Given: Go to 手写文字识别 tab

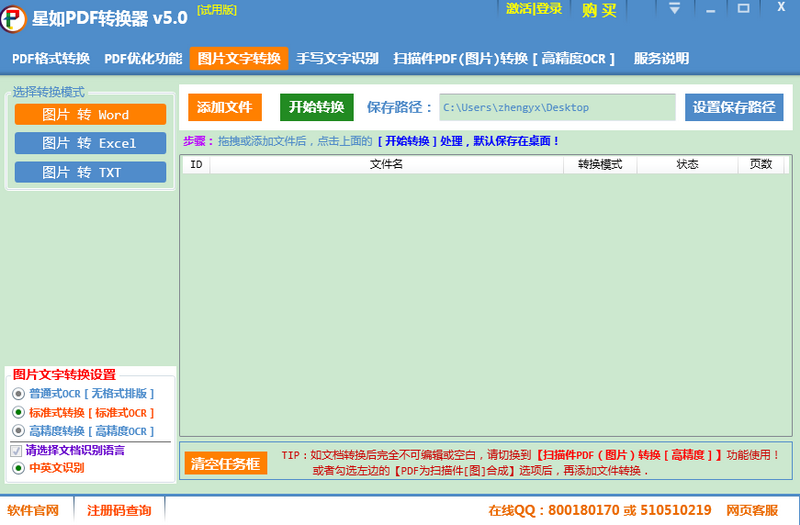Looking at the screenshot, I should click(x=337, y=59).
